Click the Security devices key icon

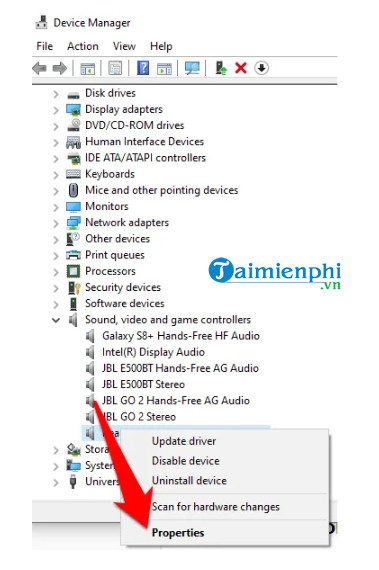[x=74, y=288]
